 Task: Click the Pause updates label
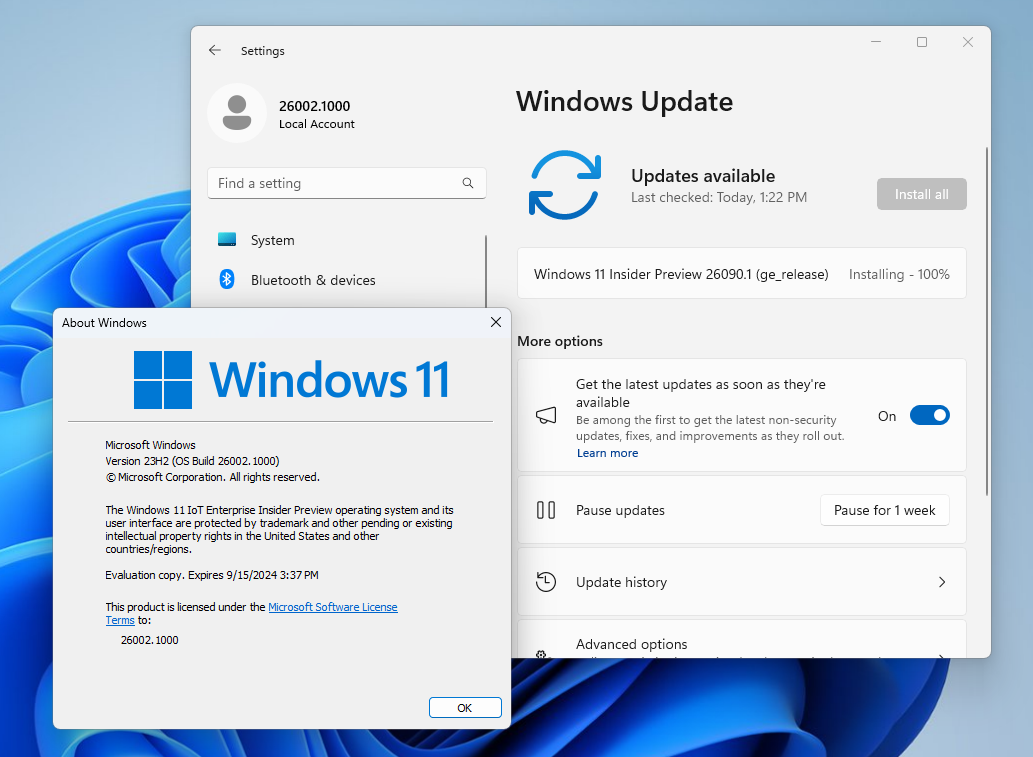click(x=620, y=510)
